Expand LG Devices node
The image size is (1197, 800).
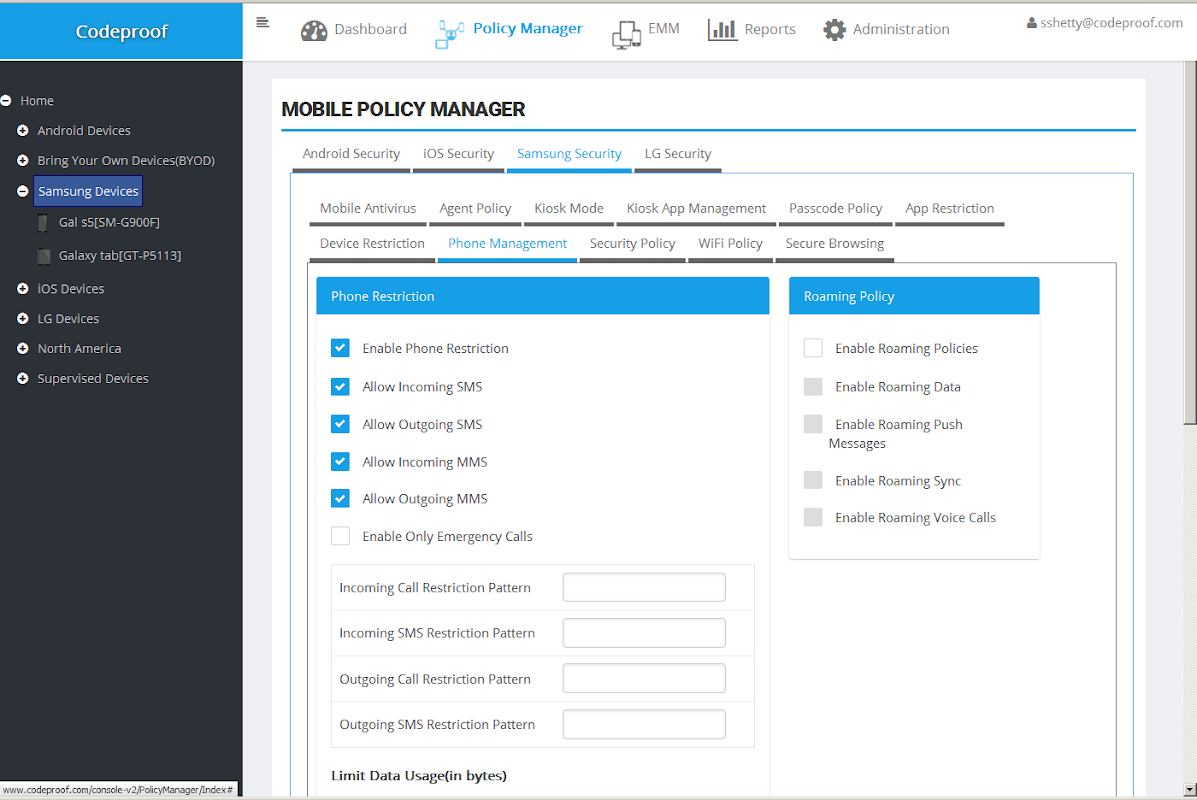(x=23, y=318)
